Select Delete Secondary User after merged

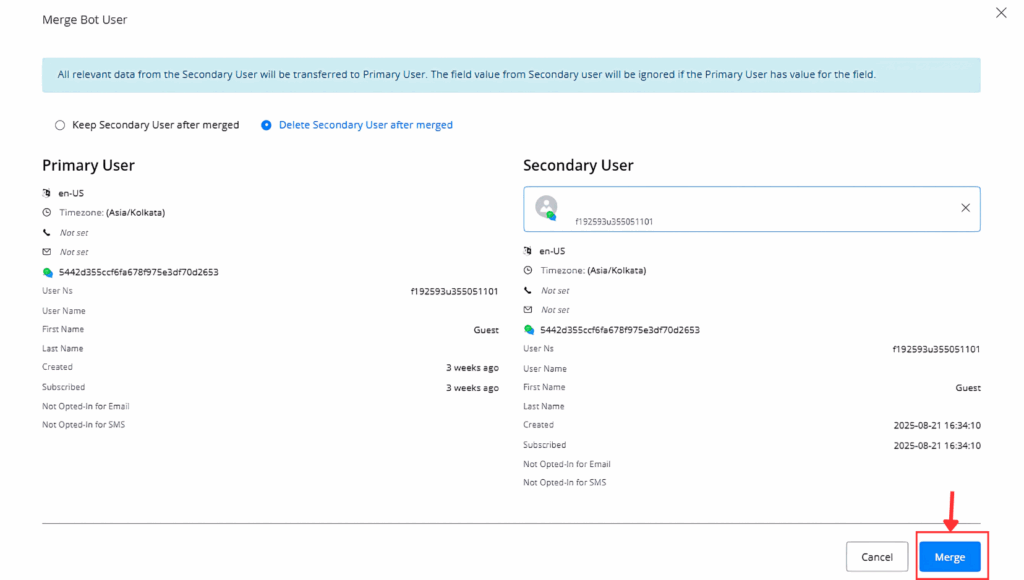(x=266, y=125)
